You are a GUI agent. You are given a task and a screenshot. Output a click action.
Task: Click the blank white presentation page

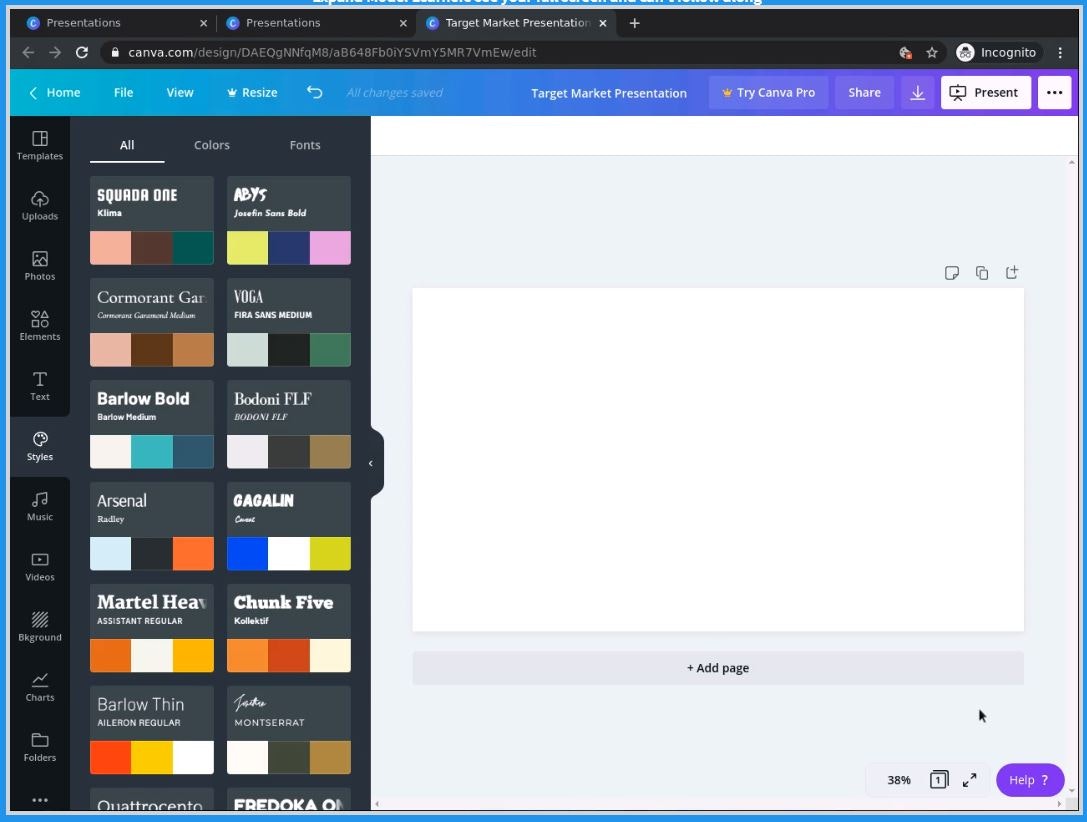pos(718,460)
